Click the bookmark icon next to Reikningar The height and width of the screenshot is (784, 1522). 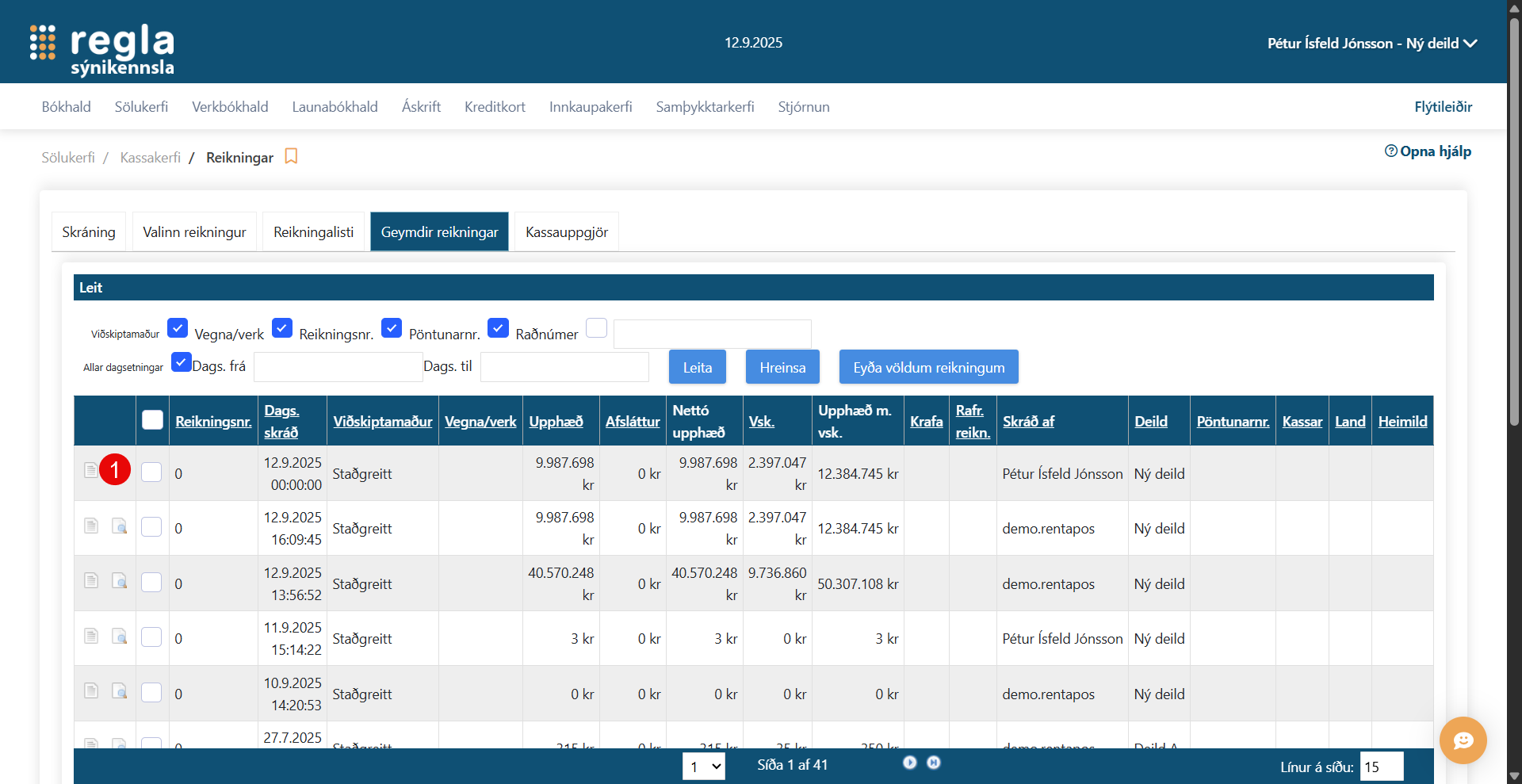pos(291,157)
